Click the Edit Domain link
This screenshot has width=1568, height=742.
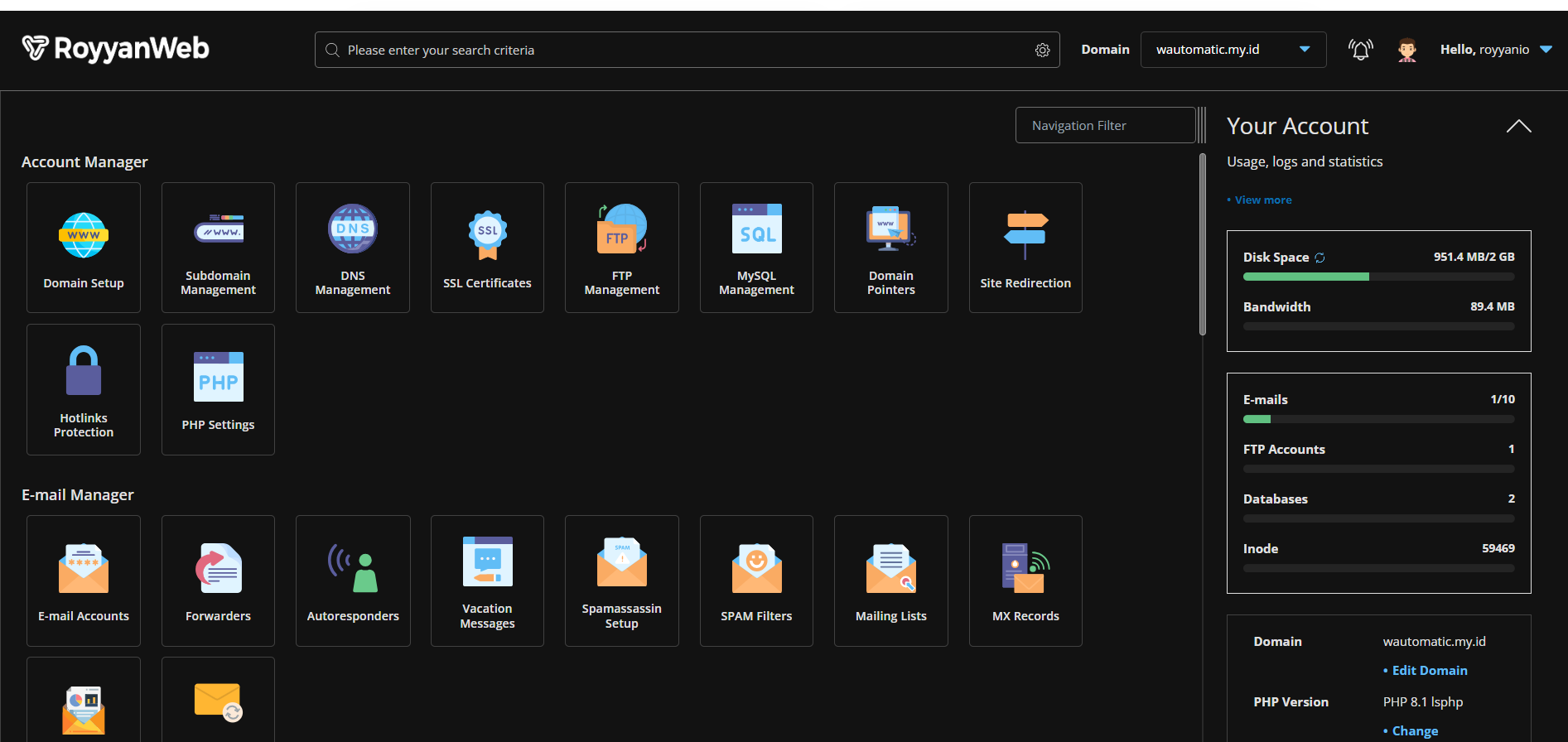(1429, 671)
